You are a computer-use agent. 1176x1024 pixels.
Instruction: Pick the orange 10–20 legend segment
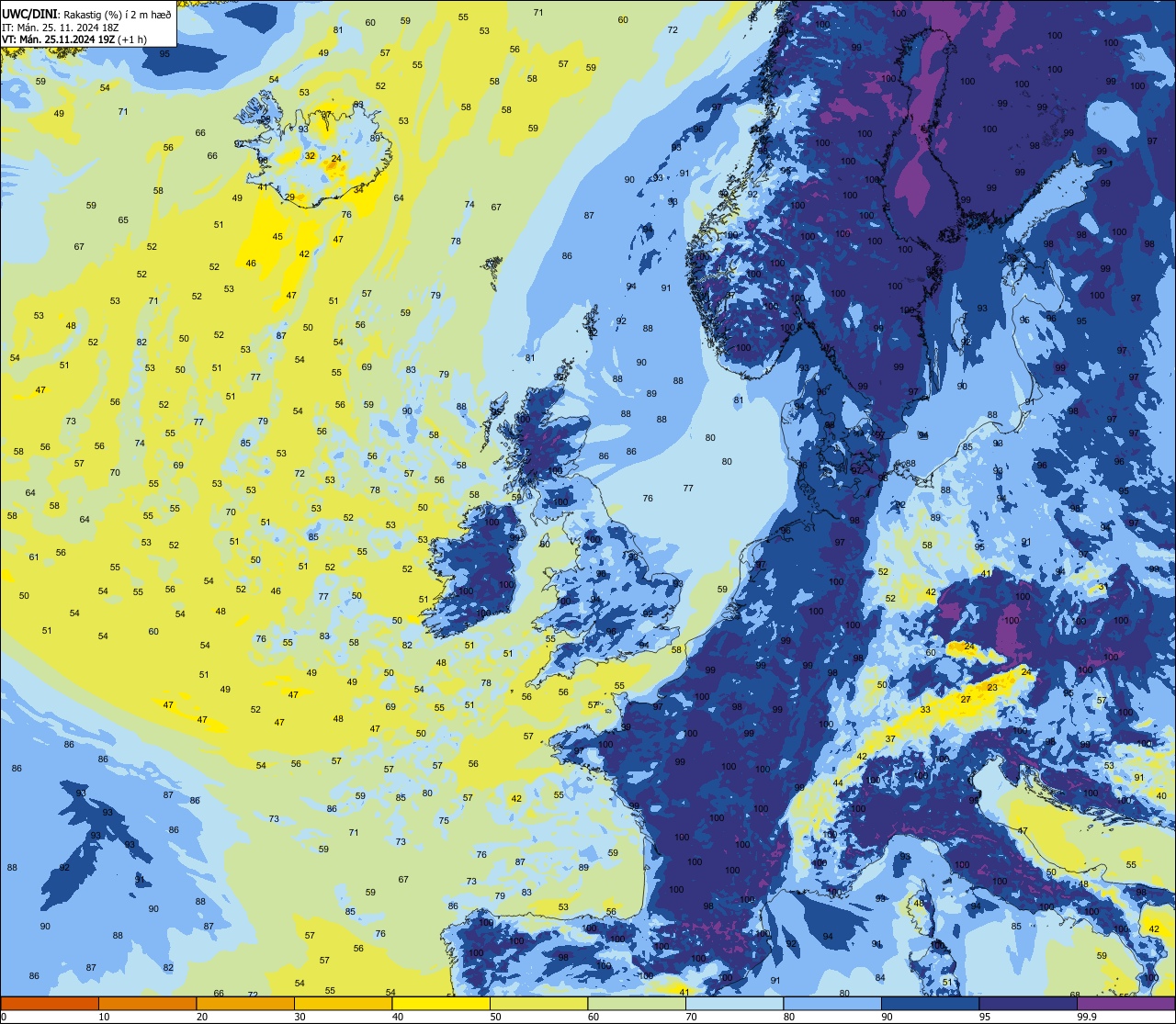tap(147, 1003)
